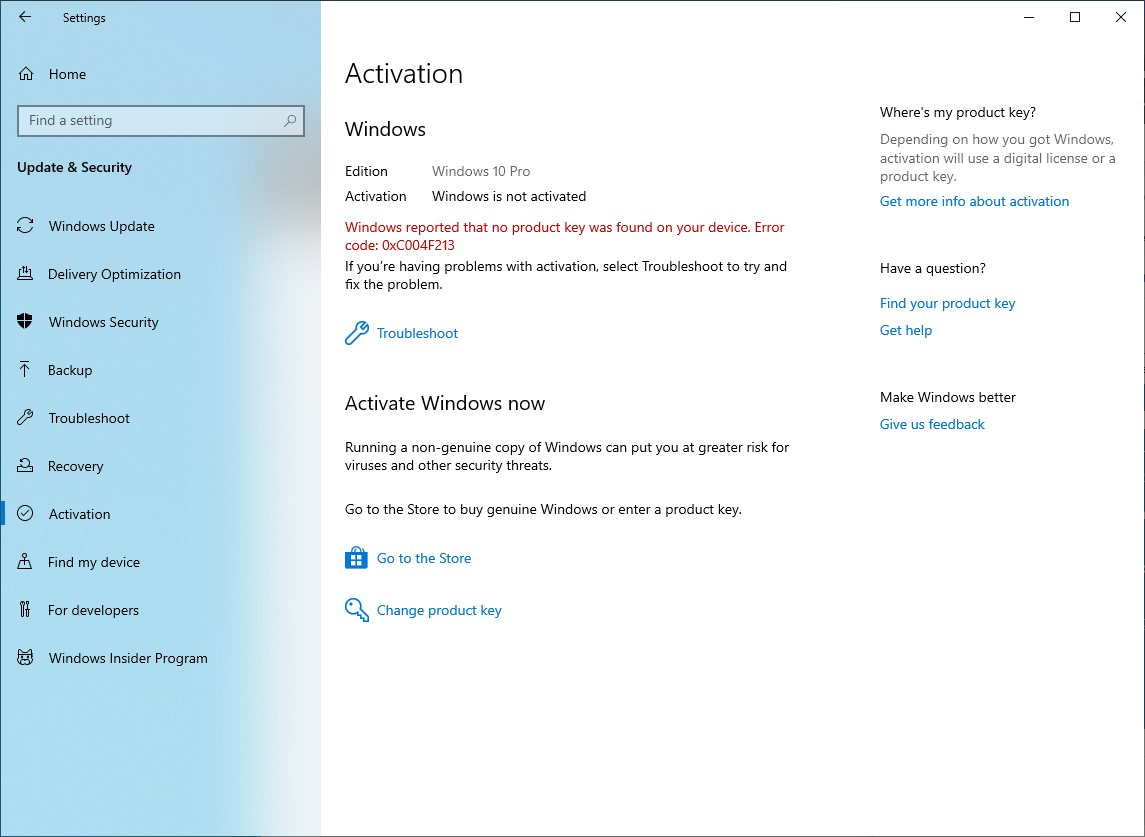Viewport: 1145px width, 837px height.
Task: Click the sidebar Troubleshoot wrench icon
Action: click(25, 418)
